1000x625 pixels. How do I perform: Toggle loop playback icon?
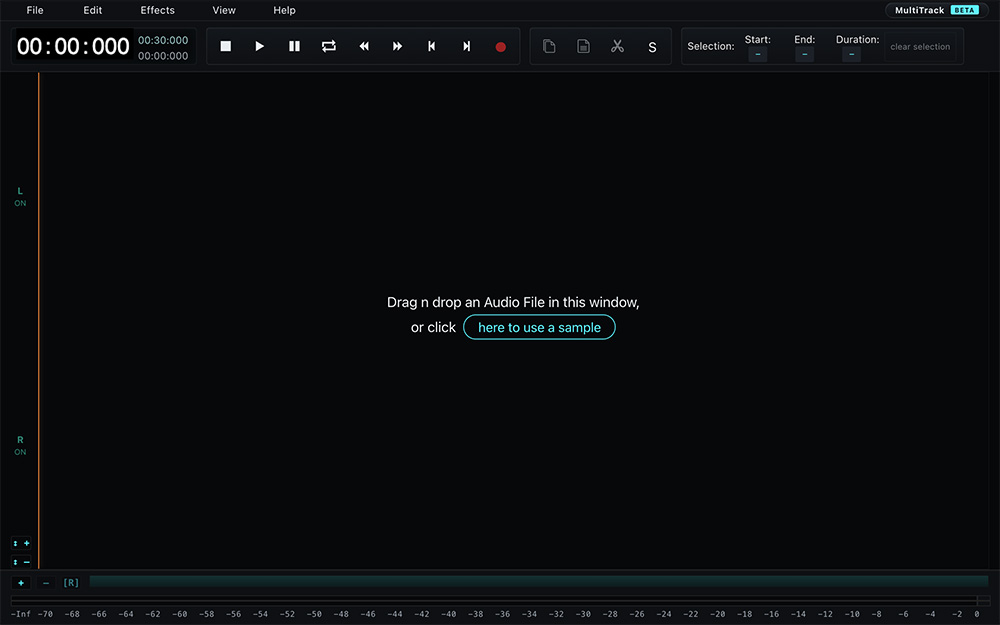coord(328,46)
